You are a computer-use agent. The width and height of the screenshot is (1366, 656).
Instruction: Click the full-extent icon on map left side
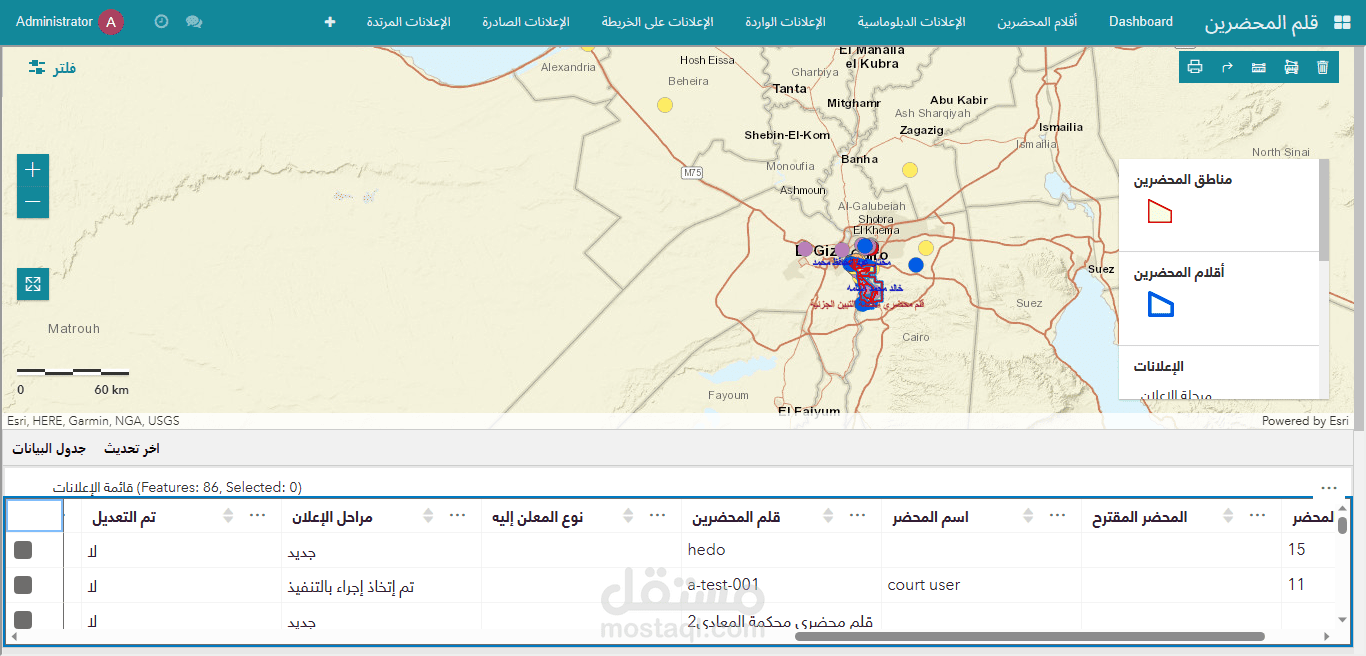(x=32, y=283)
